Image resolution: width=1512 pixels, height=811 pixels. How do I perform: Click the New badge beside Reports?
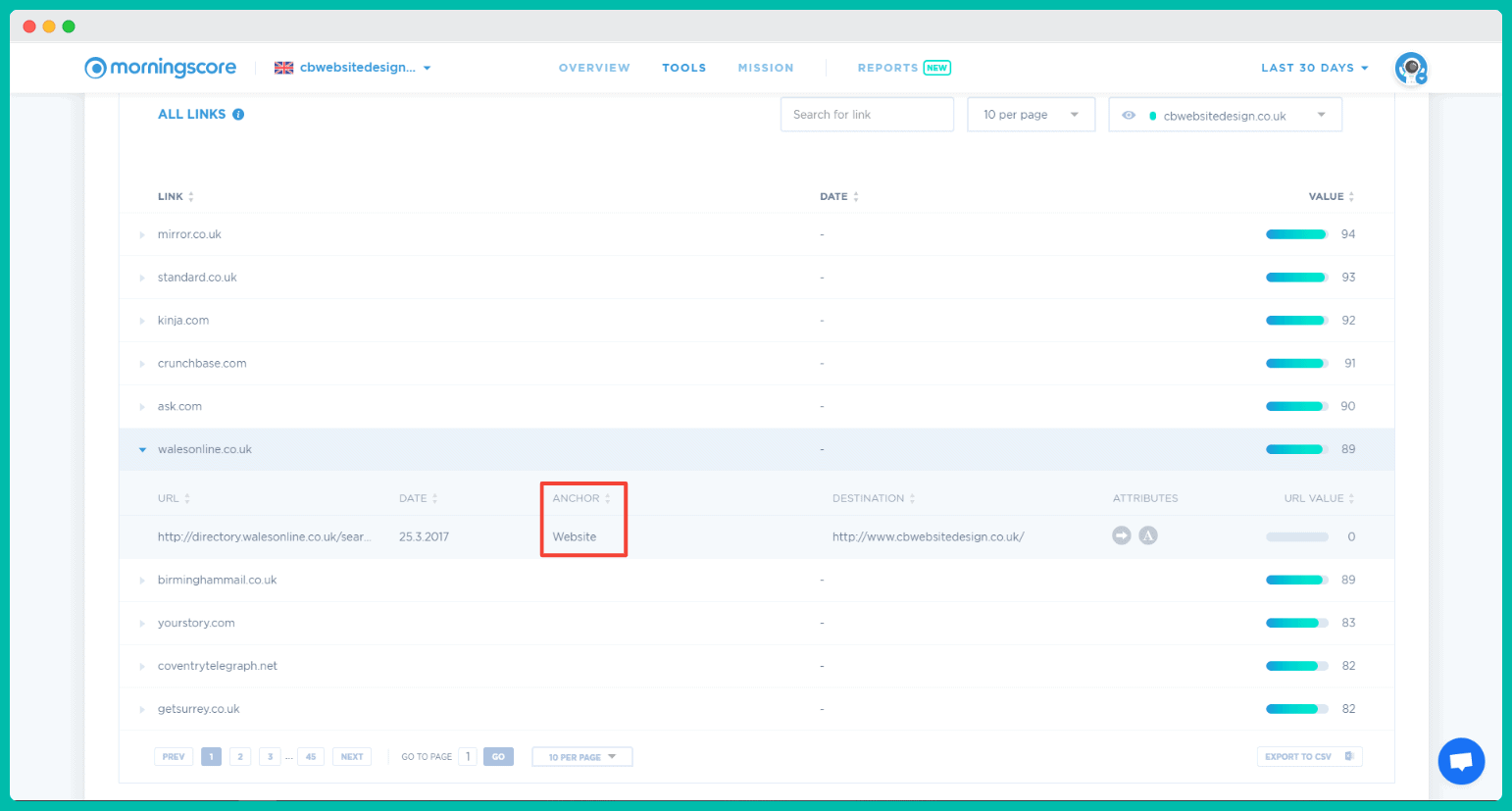(x=937, y=68)
